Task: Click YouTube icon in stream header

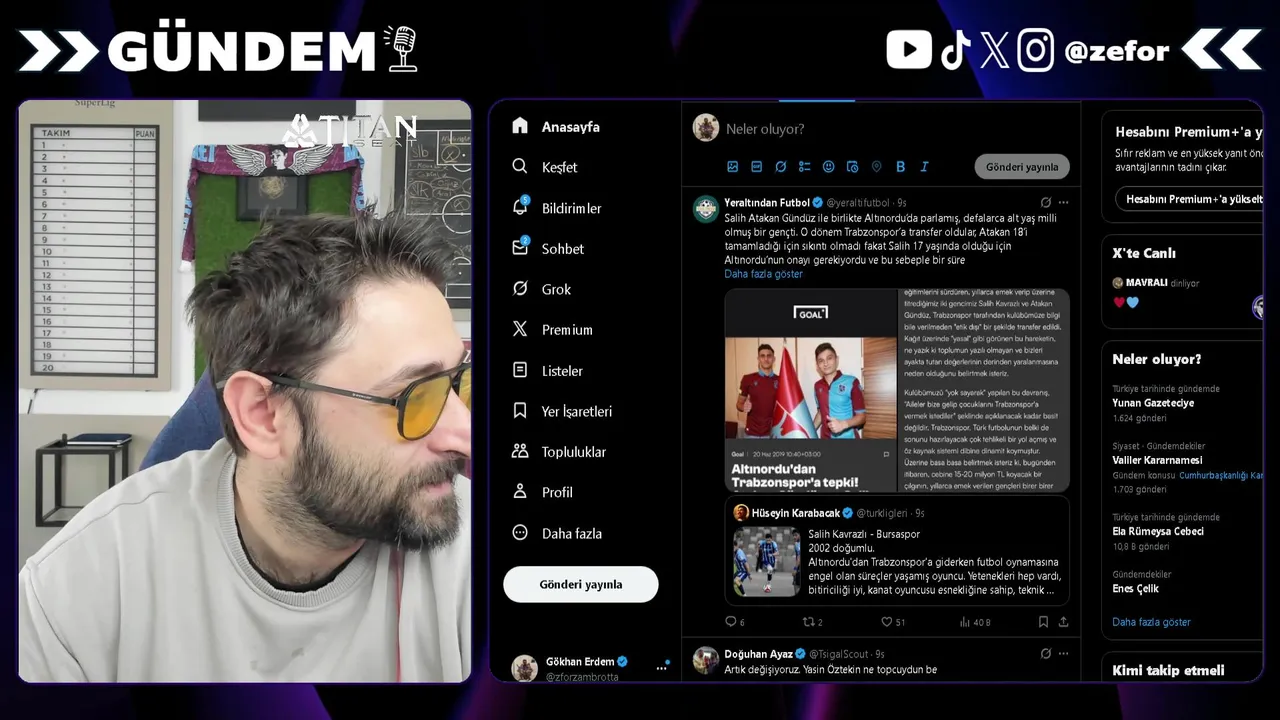Action: point(909,49)
